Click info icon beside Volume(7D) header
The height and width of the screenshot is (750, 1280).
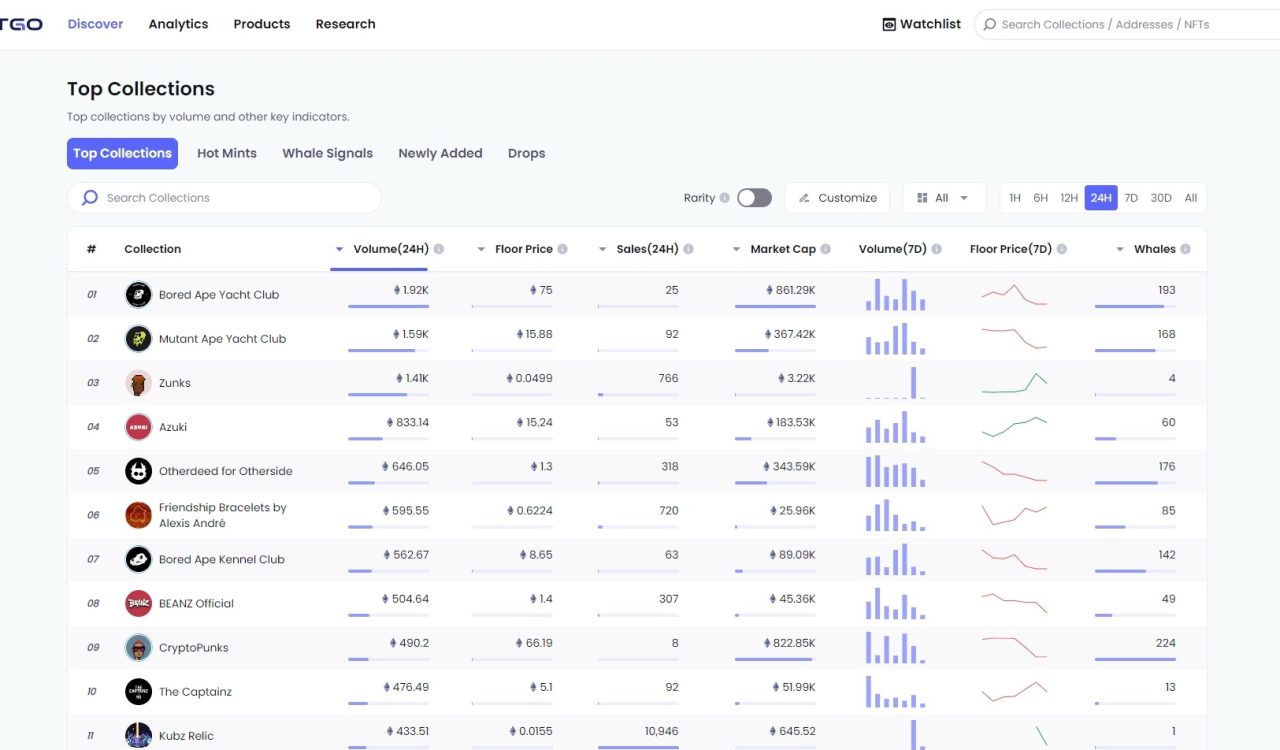(936, 249)
